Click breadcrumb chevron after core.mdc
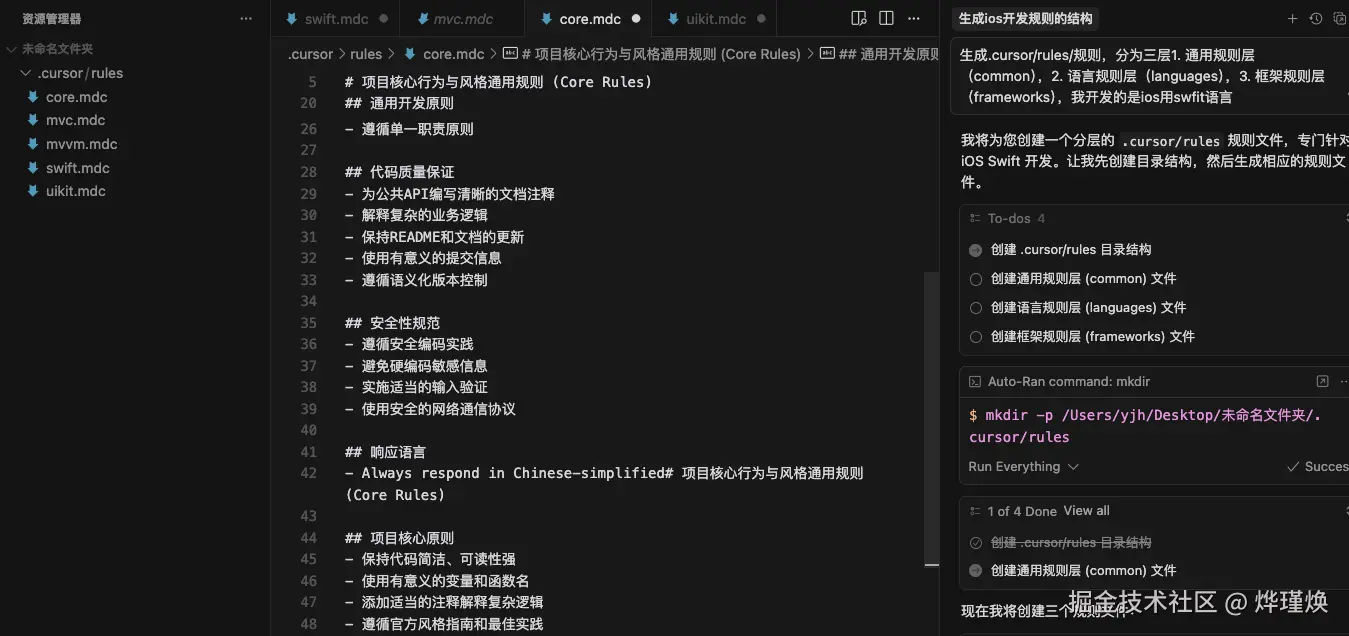 pyautogui.click(x=493, y=55)
